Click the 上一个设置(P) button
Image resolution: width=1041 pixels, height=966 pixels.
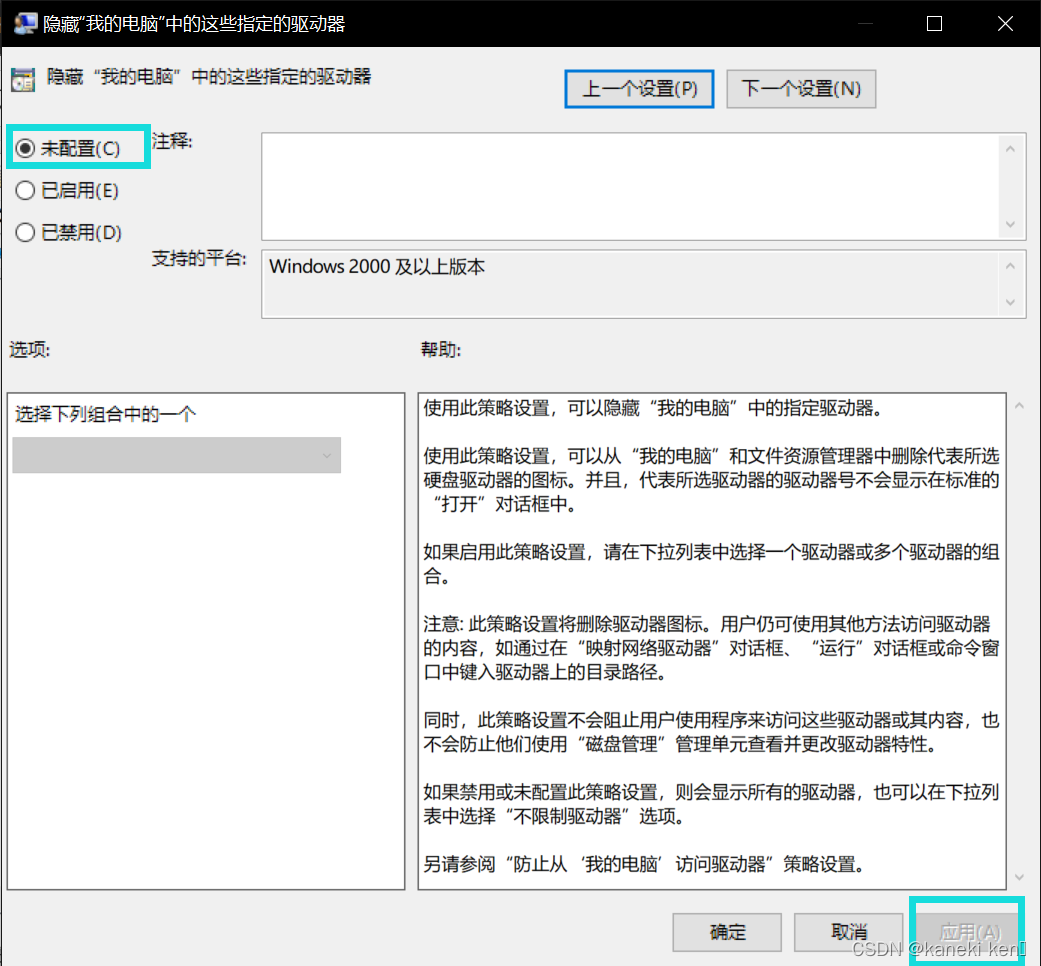[639, 88]
